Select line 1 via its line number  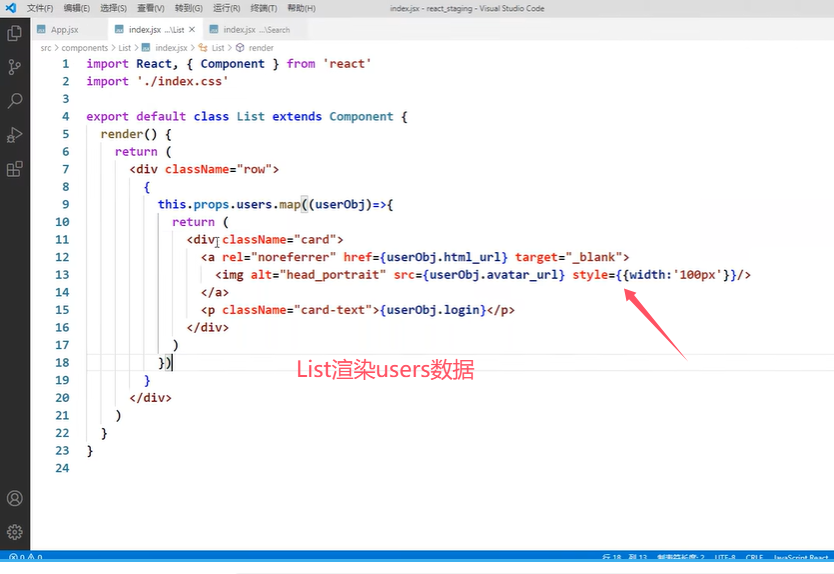click(65, 64)
